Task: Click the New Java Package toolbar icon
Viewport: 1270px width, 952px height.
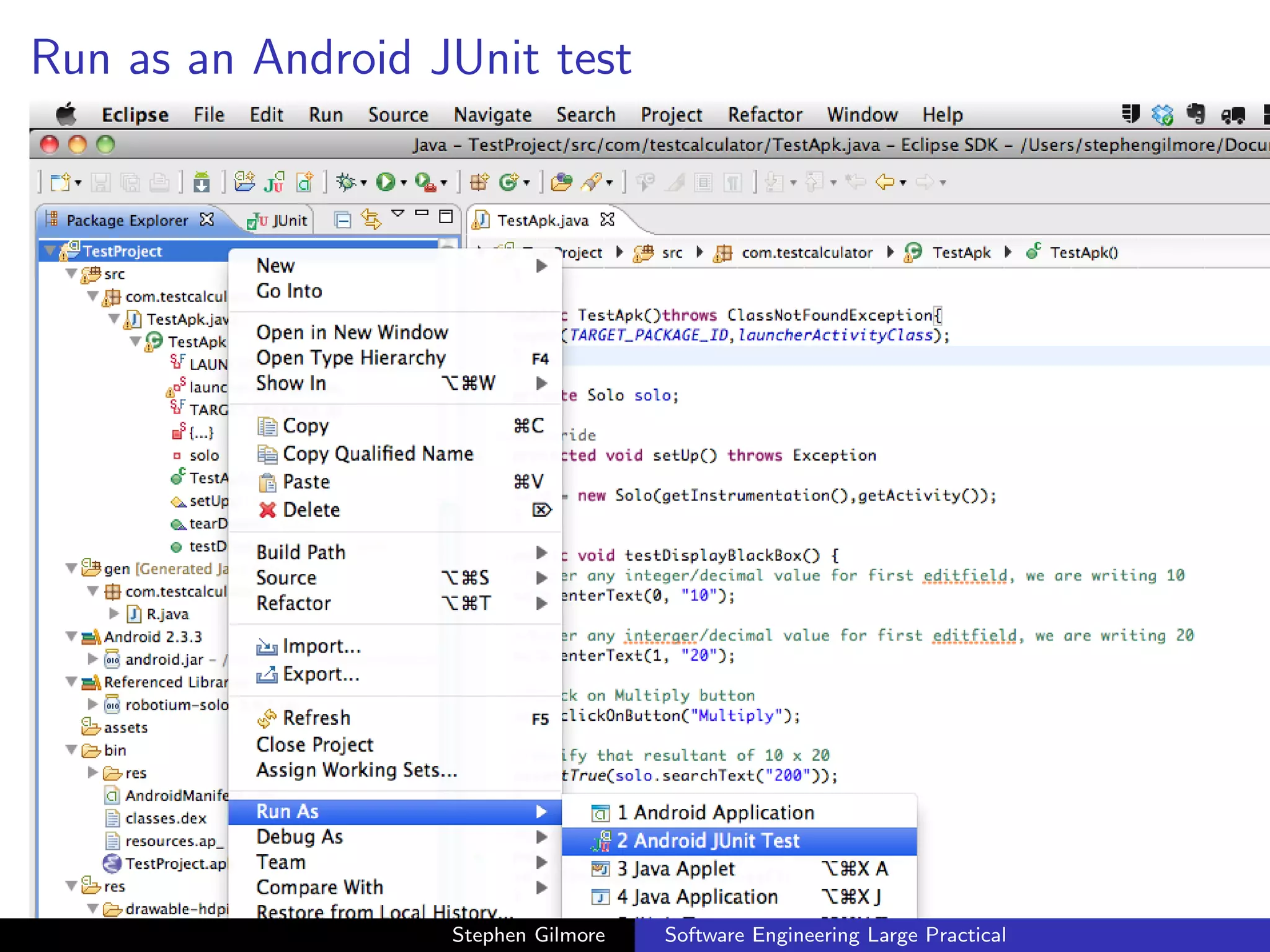Action: [479, 182]
